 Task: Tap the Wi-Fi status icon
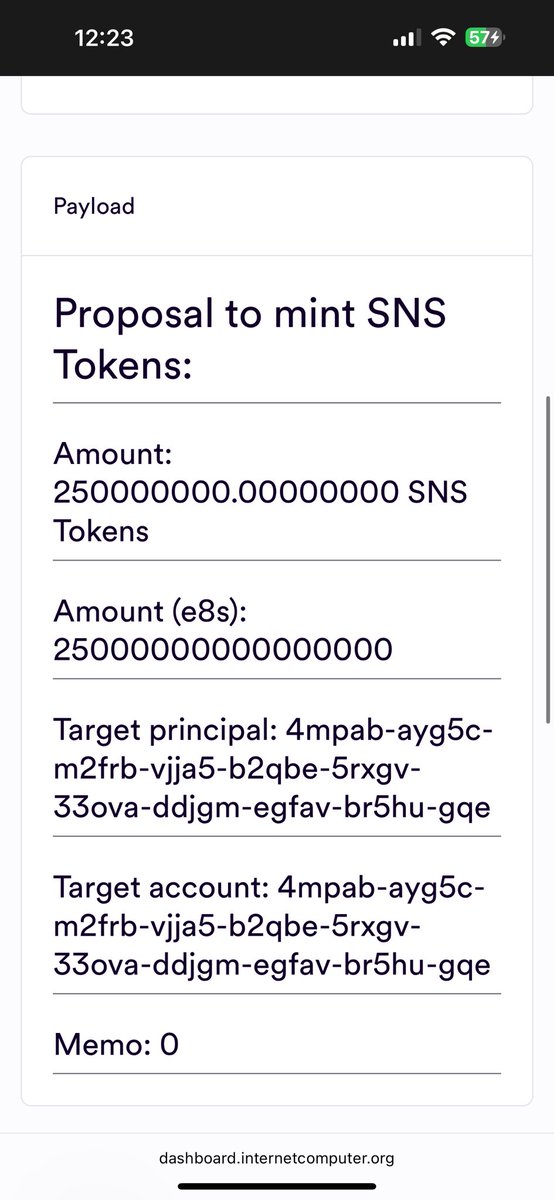(440, 38)
